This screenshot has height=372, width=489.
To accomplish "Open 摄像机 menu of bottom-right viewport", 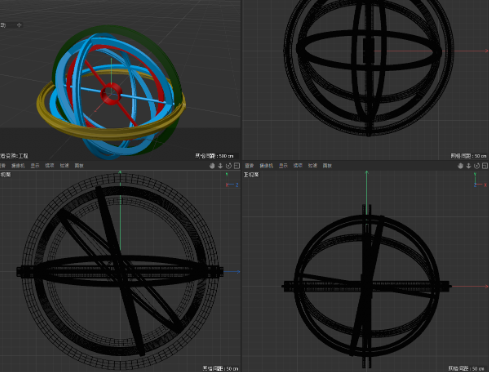I will [266, 166].
